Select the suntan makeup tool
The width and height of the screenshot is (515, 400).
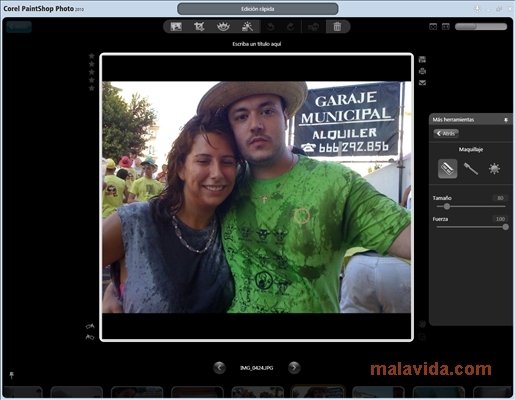click(x=494, y=169)
